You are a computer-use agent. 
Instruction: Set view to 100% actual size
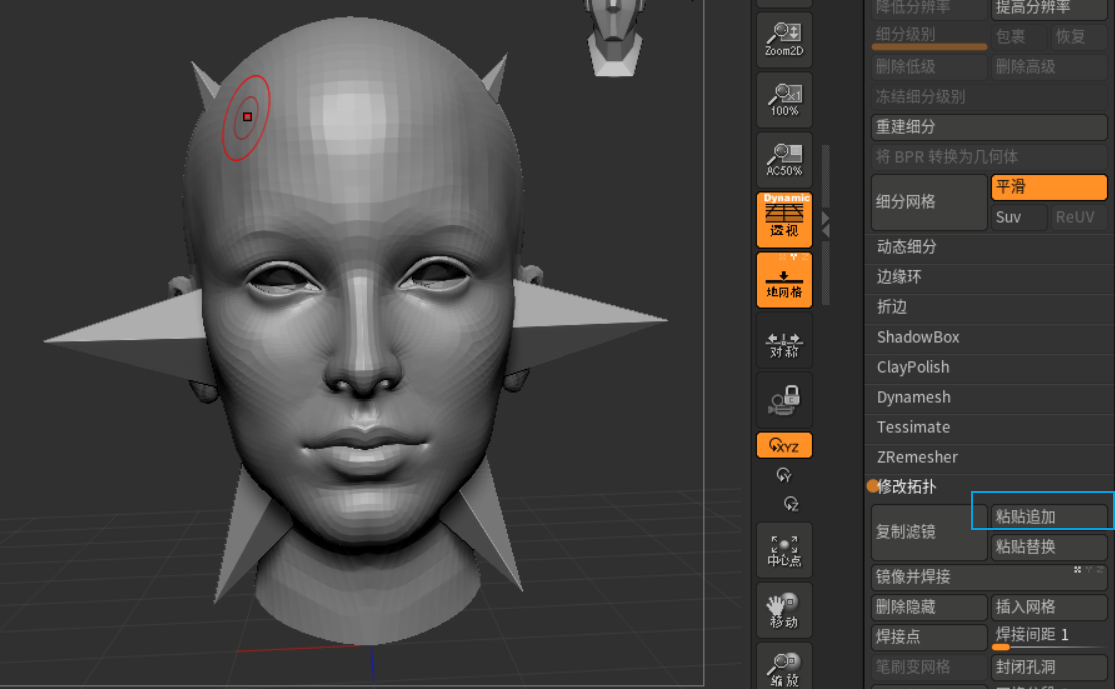point(784,99)
